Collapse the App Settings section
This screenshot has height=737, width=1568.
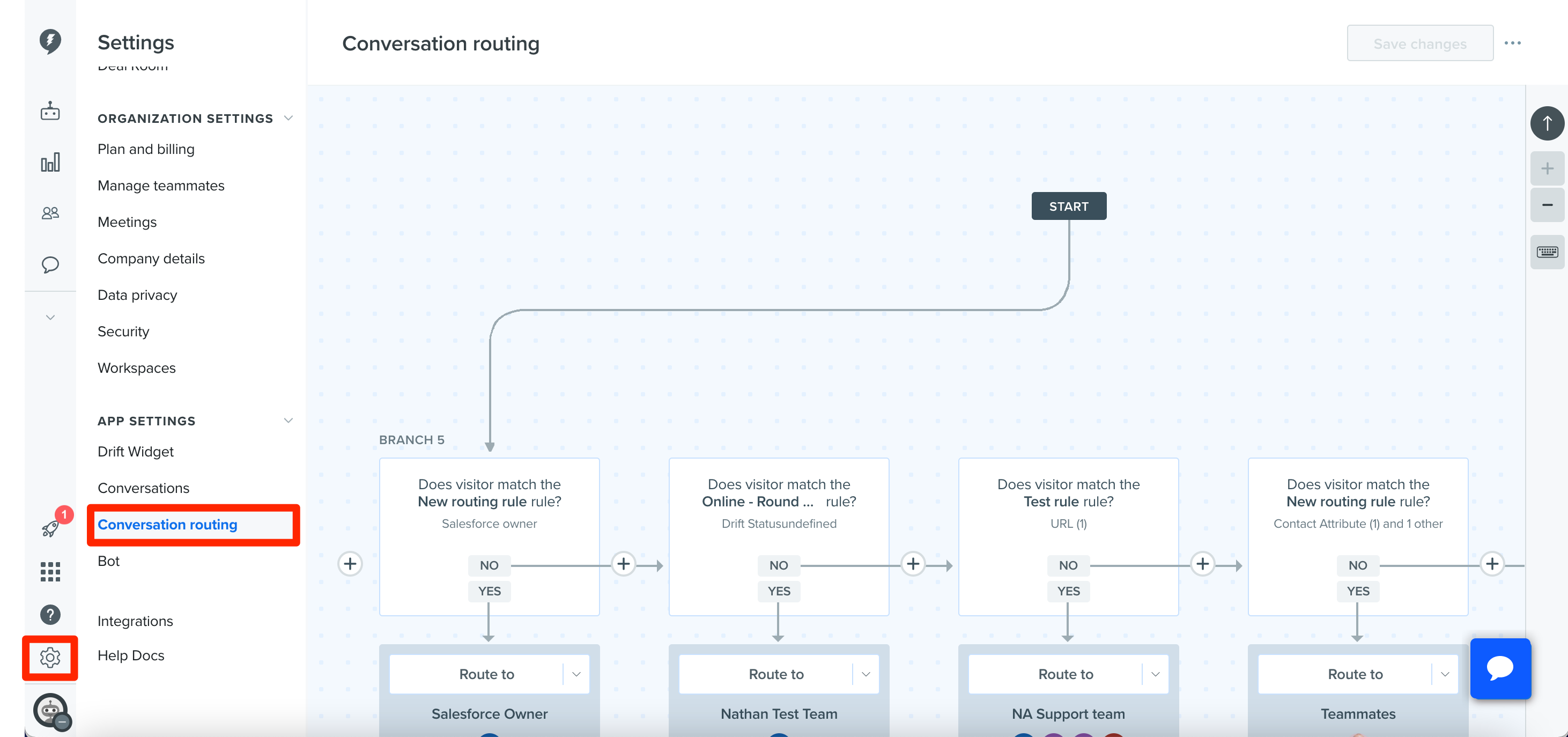[289, 421]
